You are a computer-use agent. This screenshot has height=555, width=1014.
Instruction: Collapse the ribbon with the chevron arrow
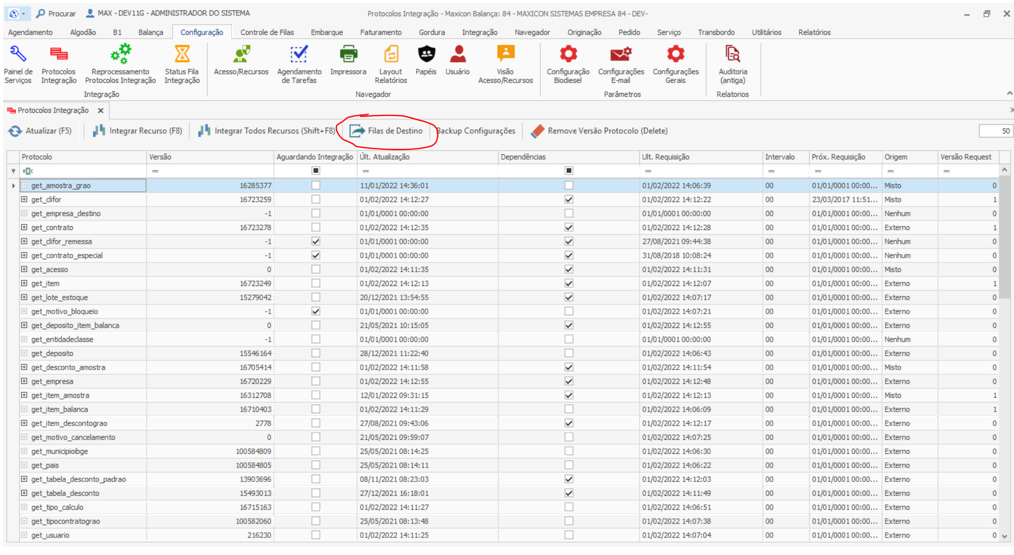click(1009, 94)
